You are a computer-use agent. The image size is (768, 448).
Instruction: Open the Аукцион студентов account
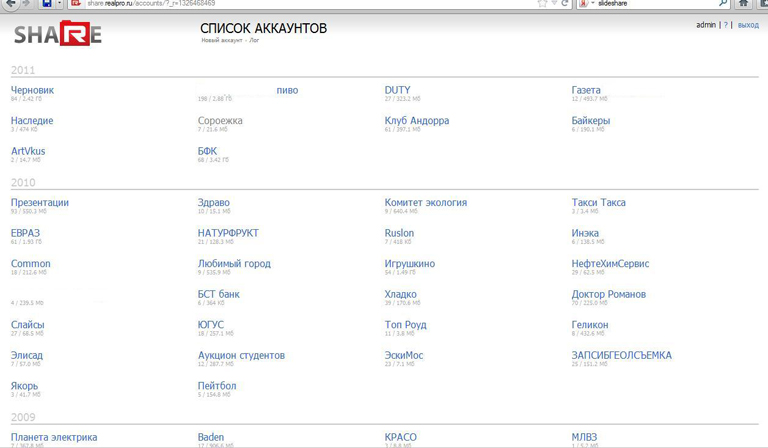point(241,355)
